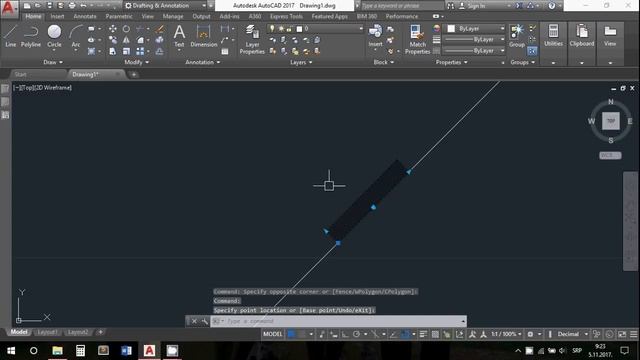Image resolution: width=640 pixels, height=360 pixels.
Task: Switch to the Layout1 tab
Action: [47, 332]
